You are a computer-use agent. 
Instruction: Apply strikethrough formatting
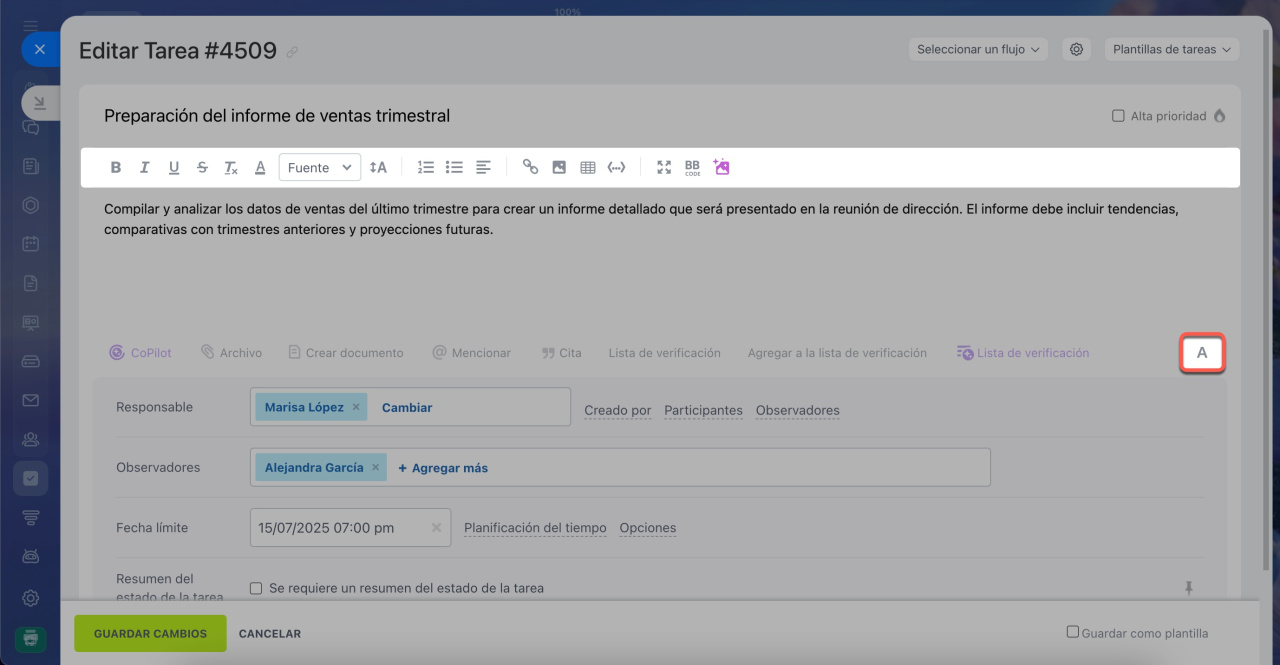tap(203, 168)
